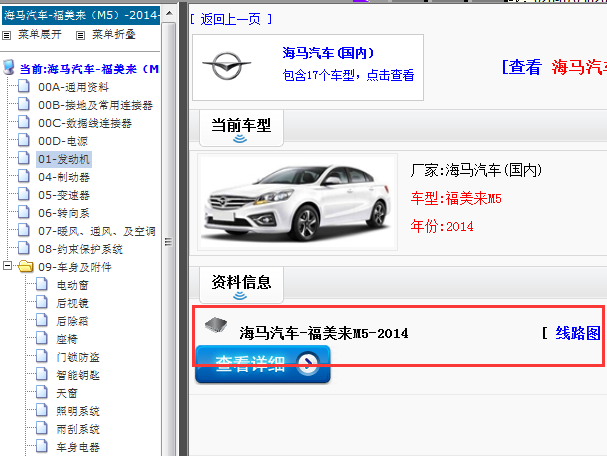The height and width of the screenshot is (456, 607).
Task: Click the scroll-up arrow of tree panel
Action: click(x=169, y=13)
